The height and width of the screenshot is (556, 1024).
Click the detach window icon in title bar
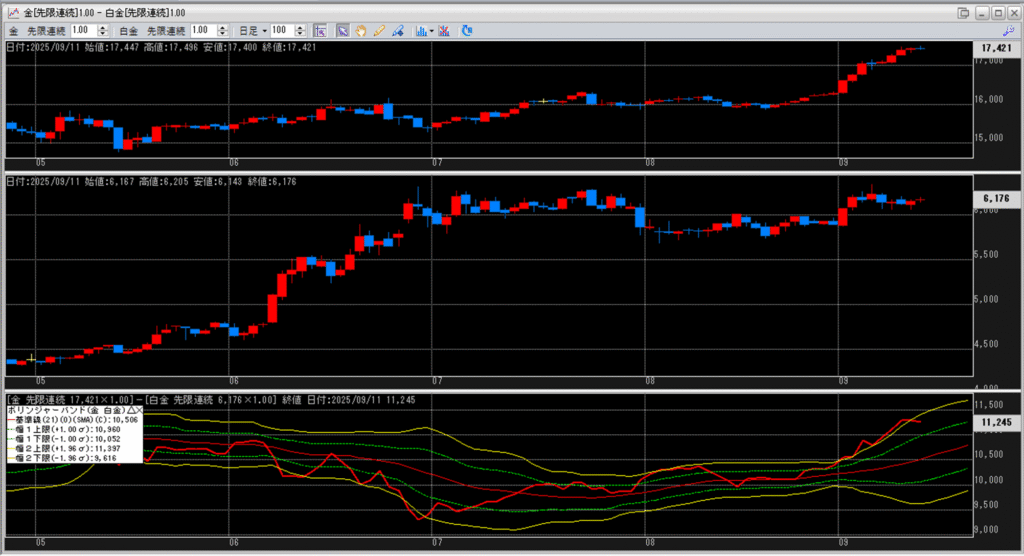[x=963, y=12]
